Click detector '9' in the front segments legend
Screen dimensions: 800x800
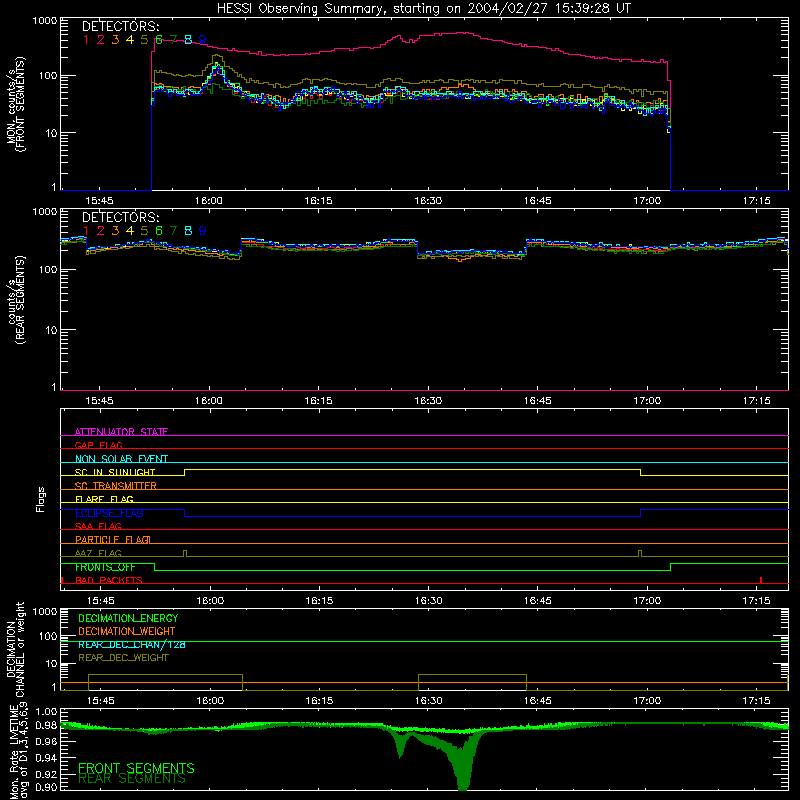pyautogui.click(x=203, y=40)
